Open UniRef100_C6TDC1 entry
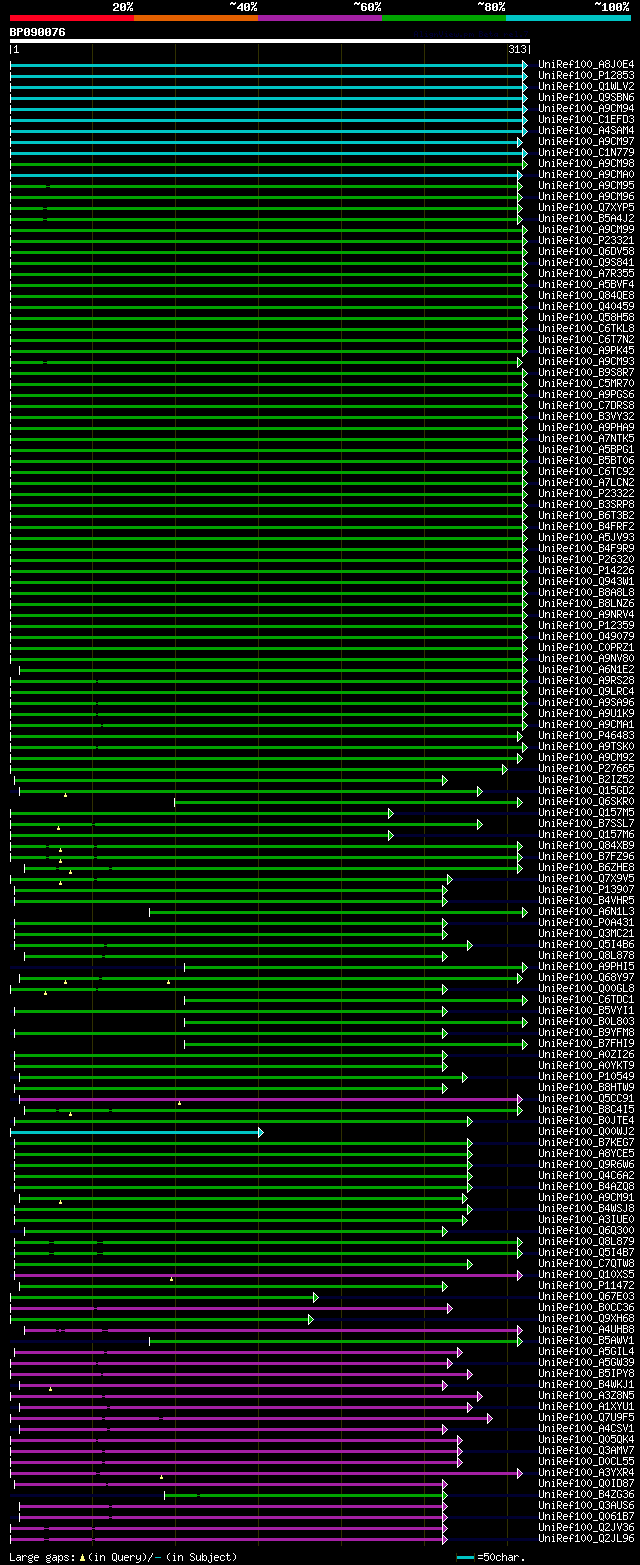Viewport: 640px width, 1565px height. coord(586,1000)
